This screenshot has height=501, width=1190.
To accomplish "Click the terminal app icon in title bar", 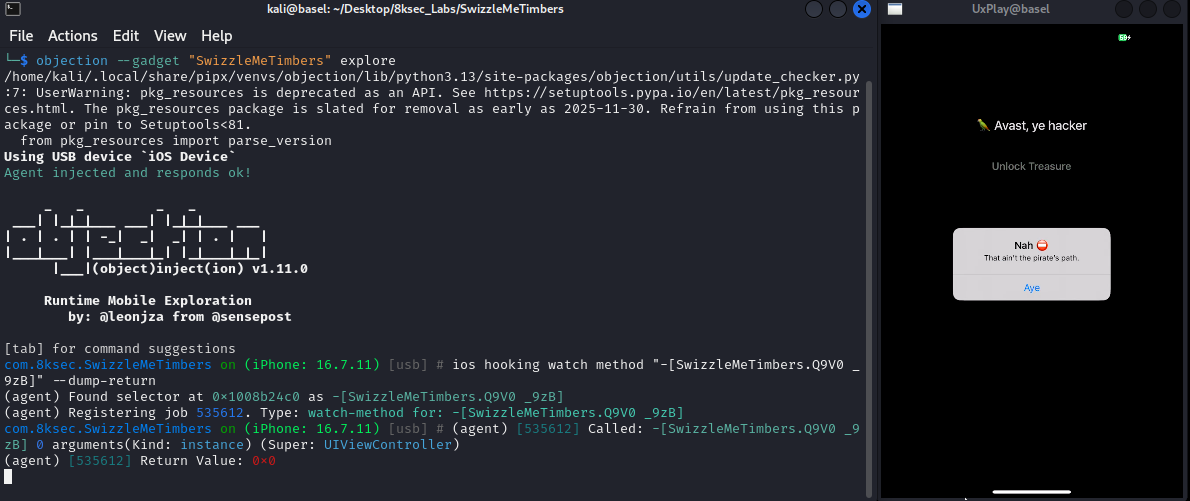I will pyautogui.click(x=12, y=9).
